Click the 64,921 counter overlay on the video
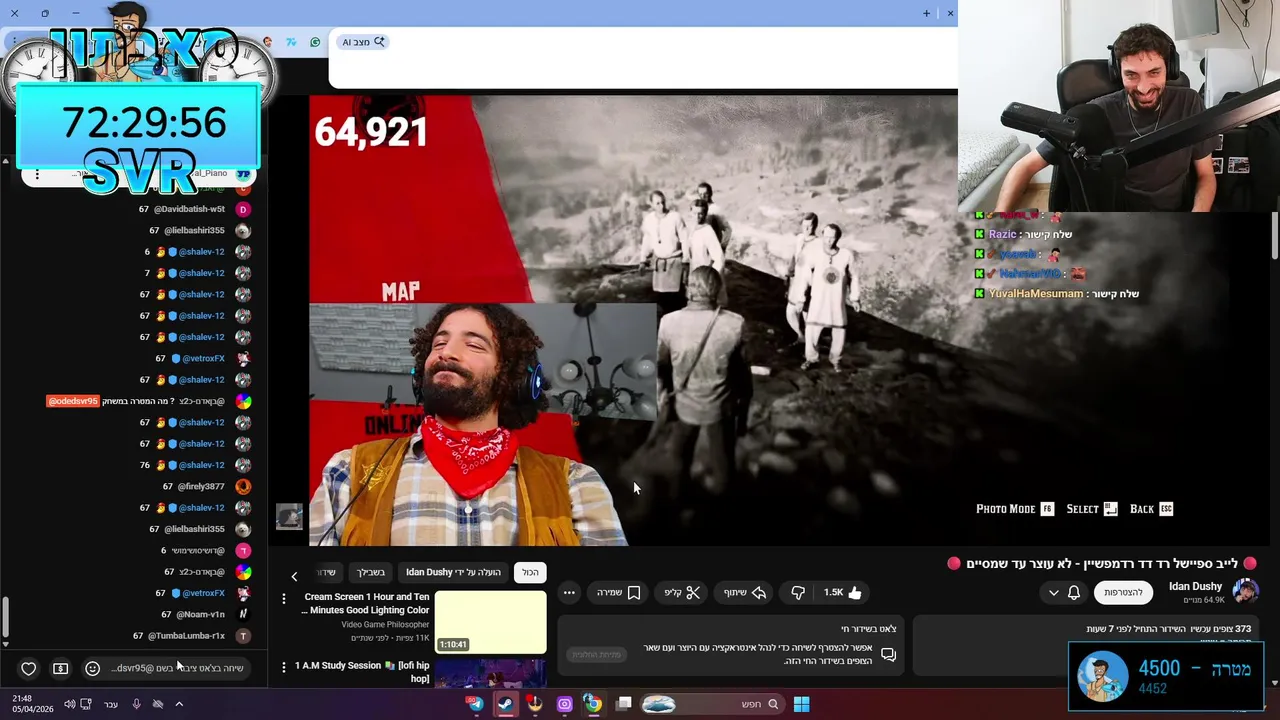Screen dimensions: 1280x720 point(371,132)
